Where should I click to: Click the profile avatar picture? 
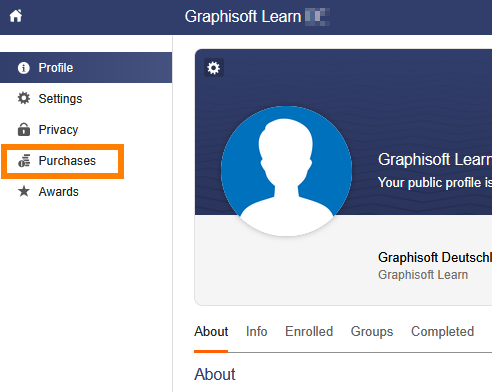click(286, 171)
